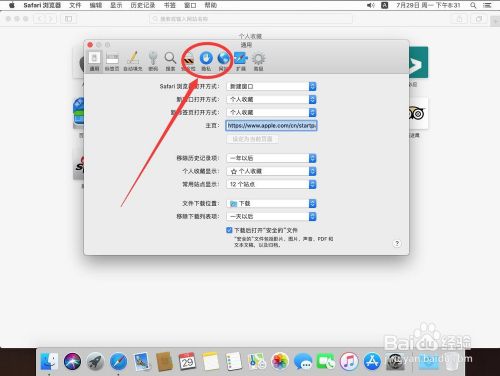The height and width of the screenshot is (376, 500).
Task: Open Photos in the Dock
Action: pos(280,361)
